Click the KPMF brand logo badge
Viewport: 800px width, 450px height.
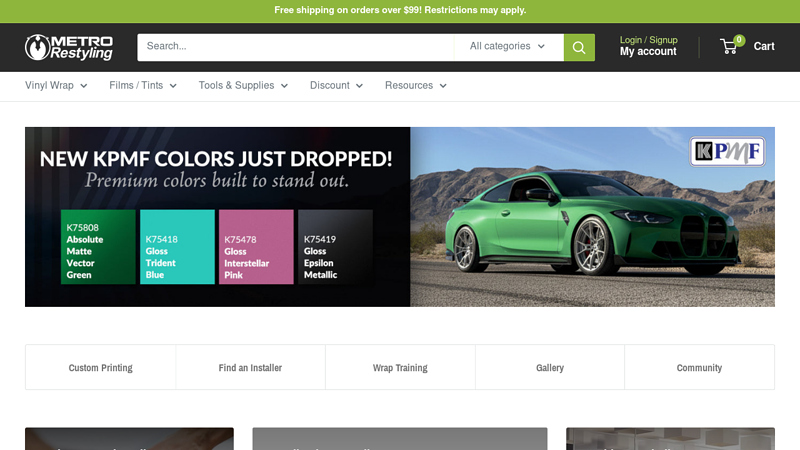[x=727, y=152]
